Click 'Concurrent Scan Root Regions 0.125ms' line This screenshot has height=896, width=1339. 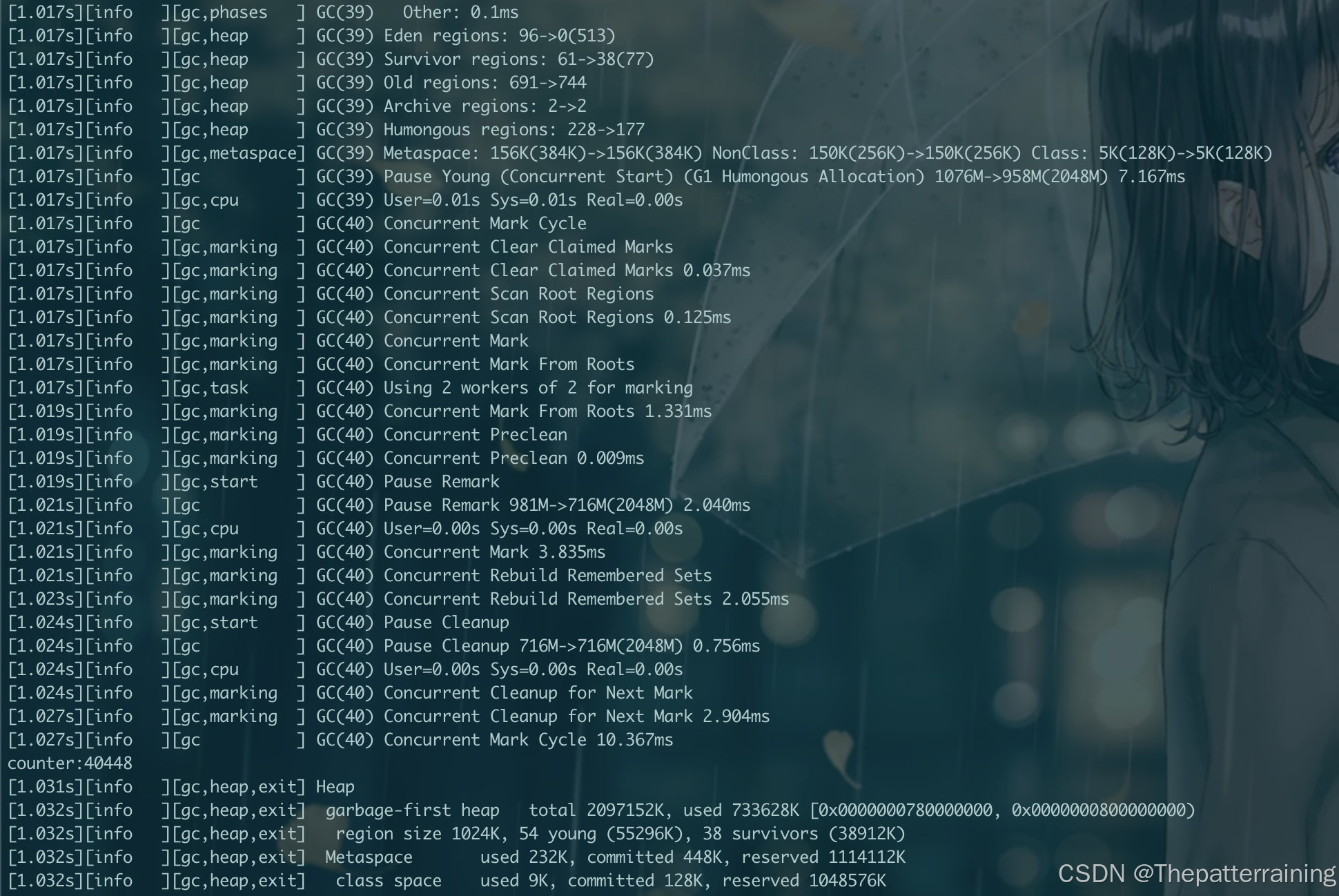(x=557, y=318)
